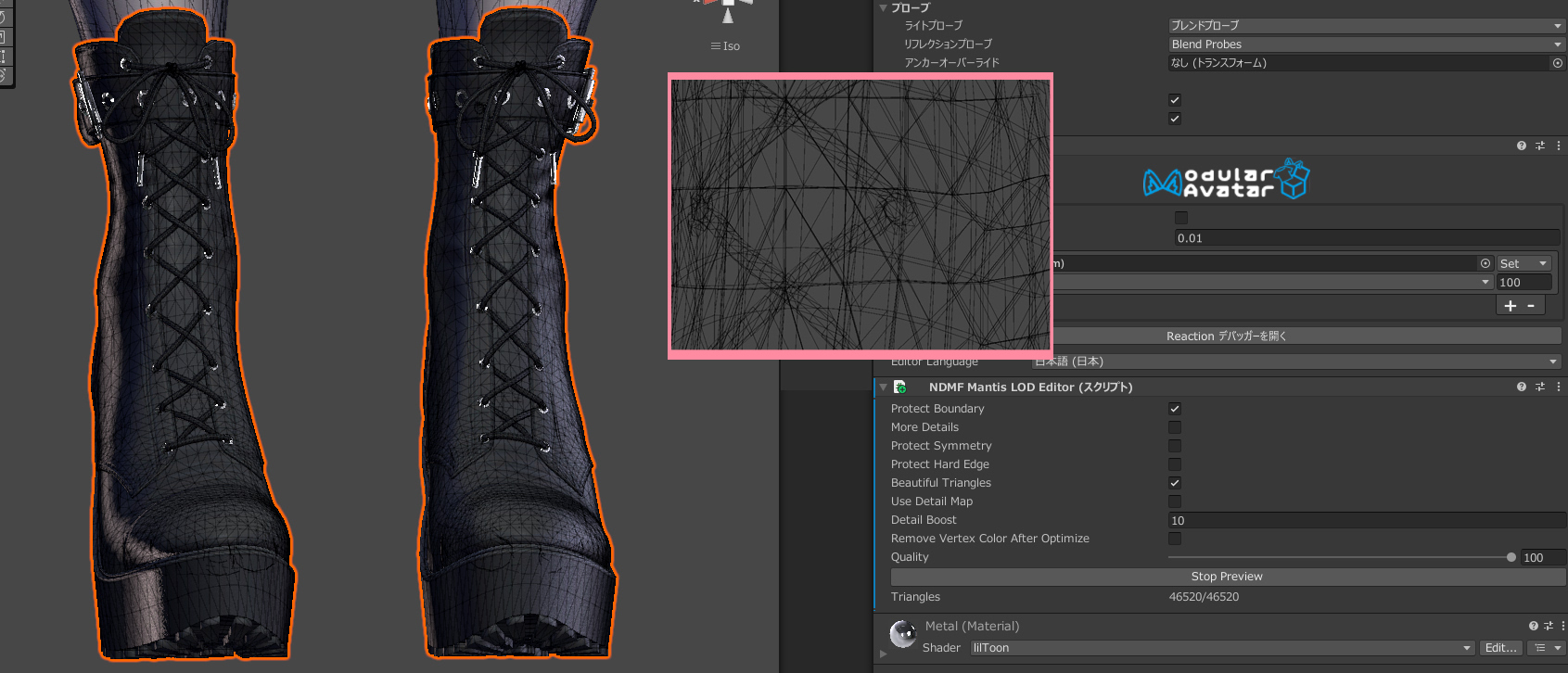The image size is (1568, 673).
Task: Disable the Protect Boundary checkbox
Action: (1175, 409)
